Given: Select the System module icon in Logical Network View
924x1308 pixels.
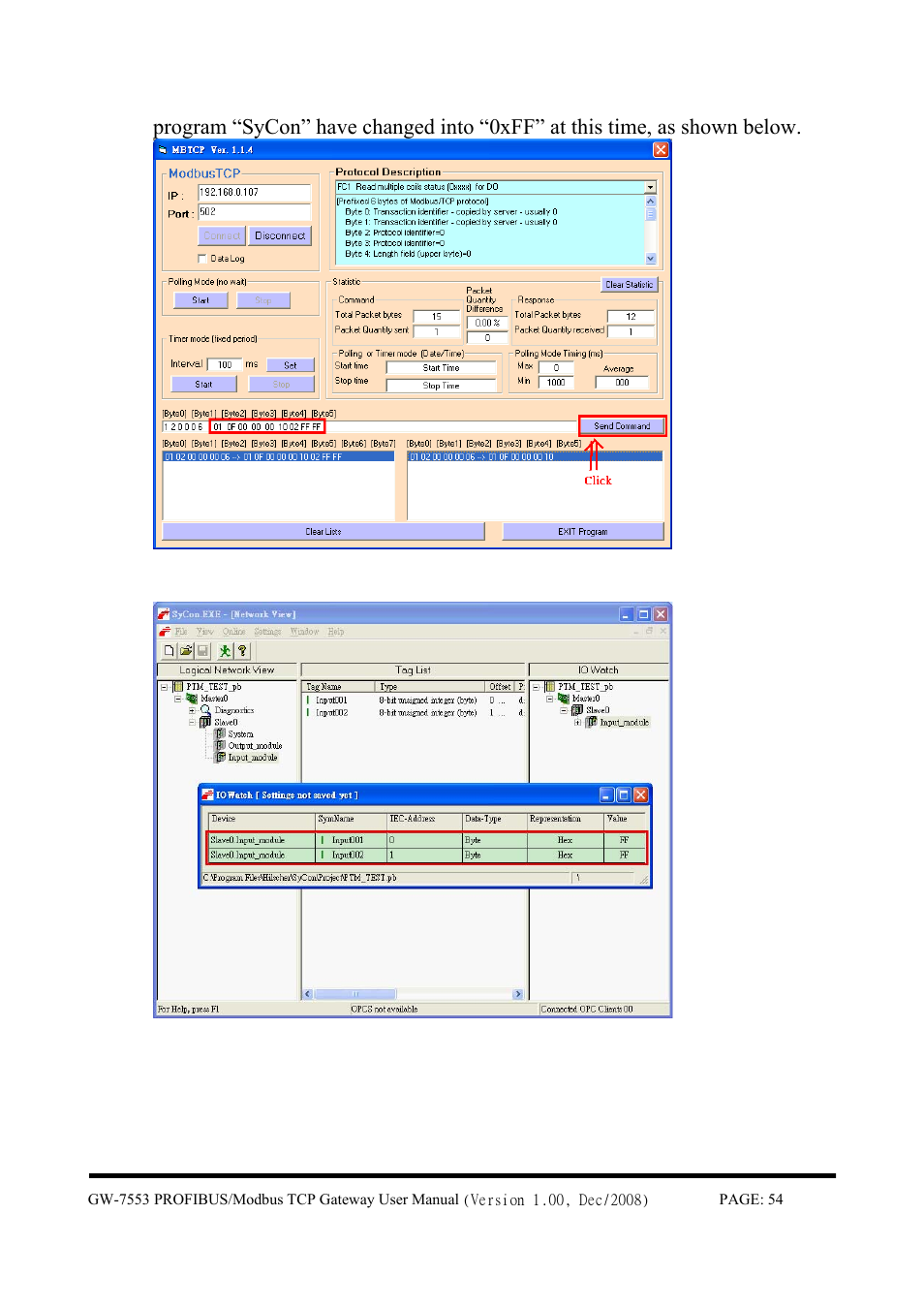Looking at the screenshot, I should (x=221, y=734).
